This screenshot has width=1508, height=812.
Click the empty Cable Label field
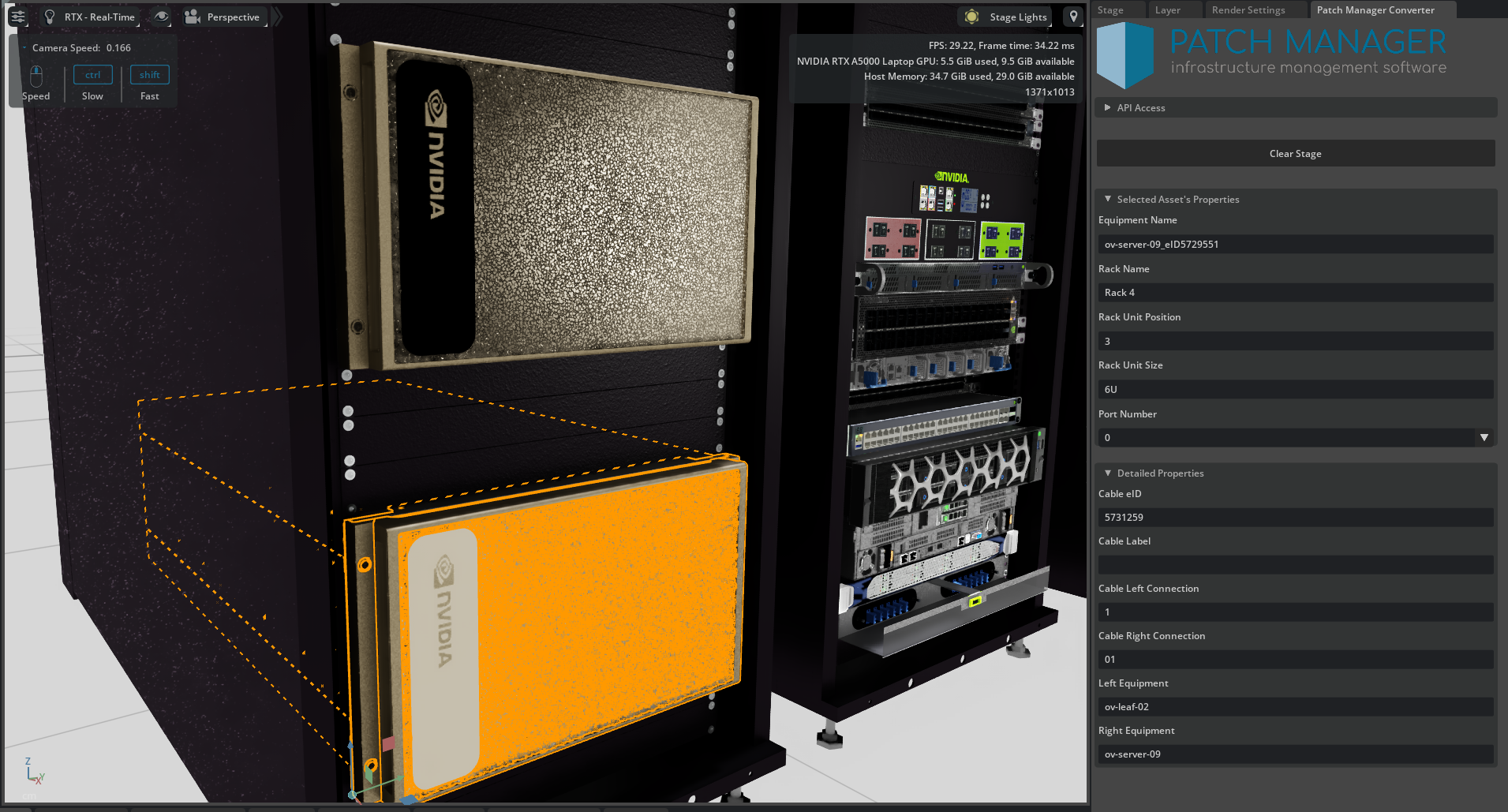tap(1296, 565)
